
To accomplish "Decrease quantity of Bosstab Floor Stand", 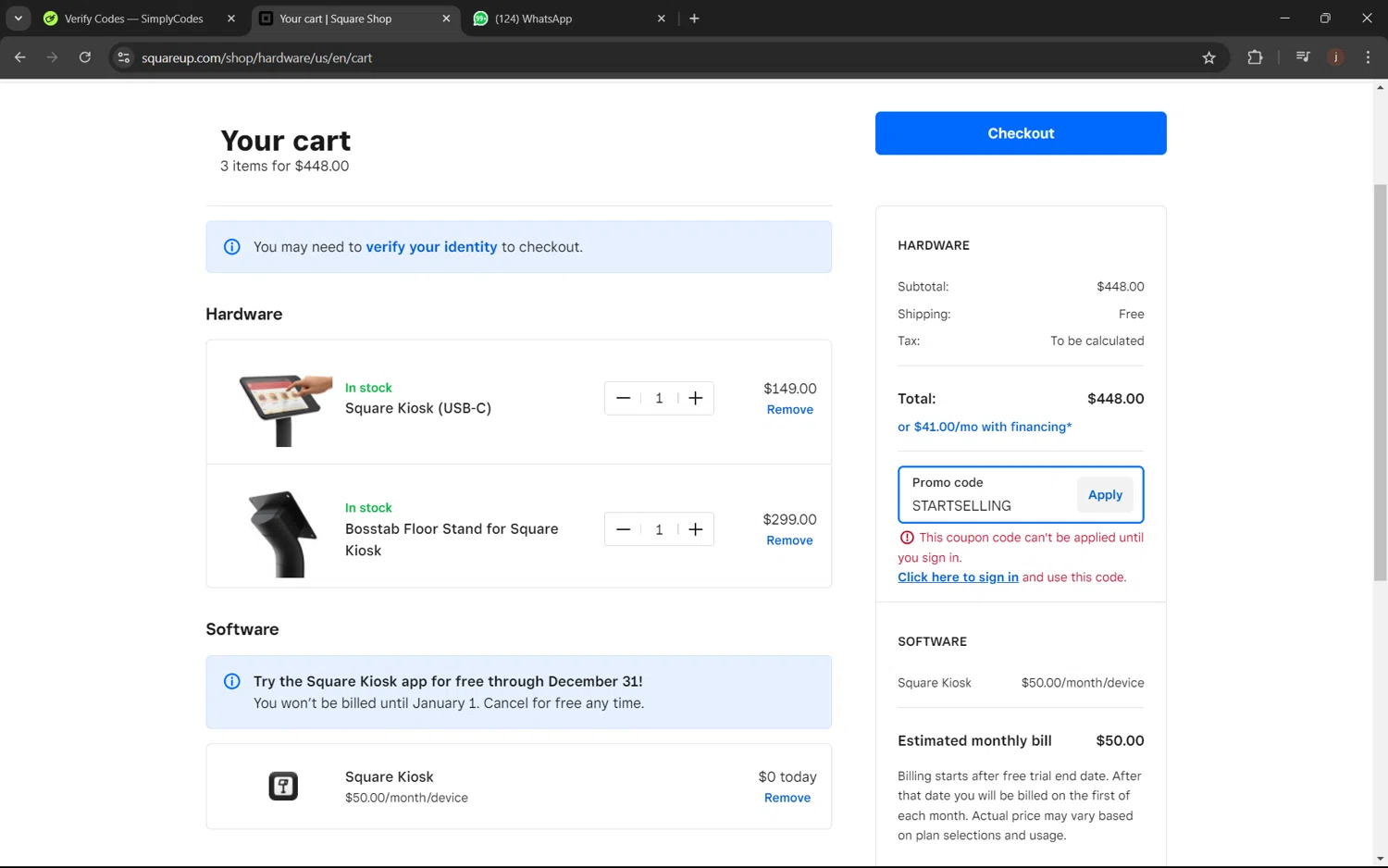I will (x=623, y=529).
